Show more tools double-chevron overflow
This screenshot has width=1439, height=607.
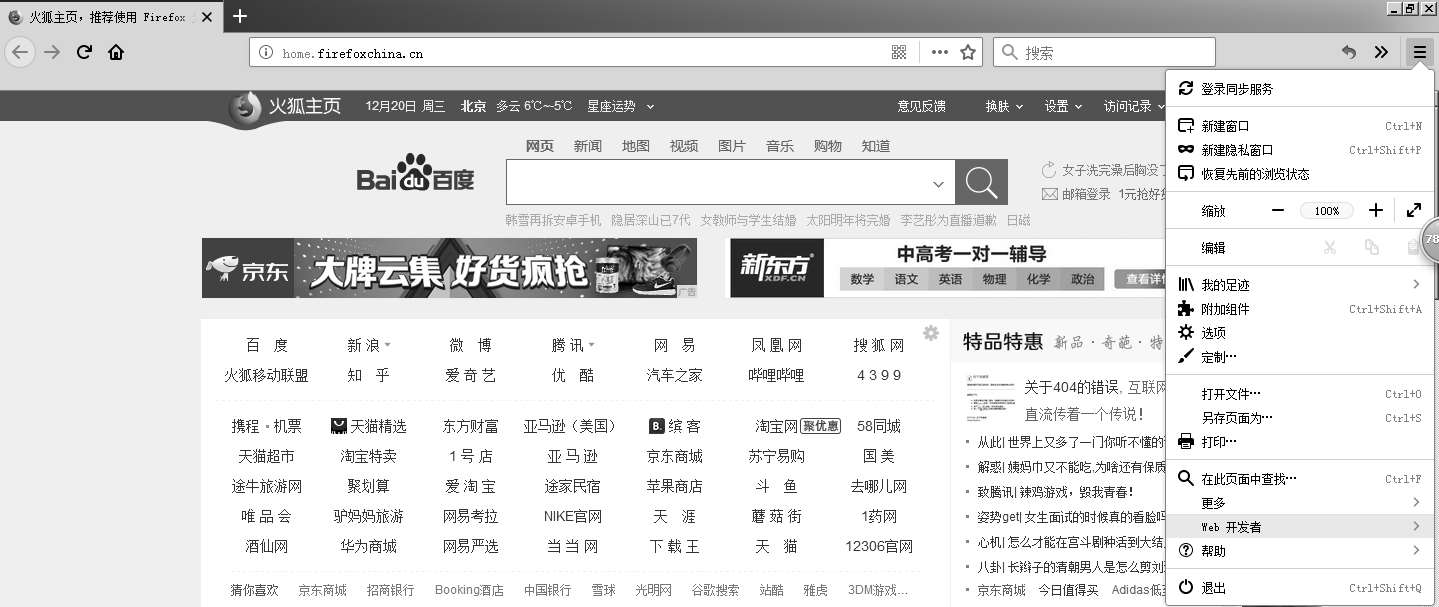(x=1381, y=52)
